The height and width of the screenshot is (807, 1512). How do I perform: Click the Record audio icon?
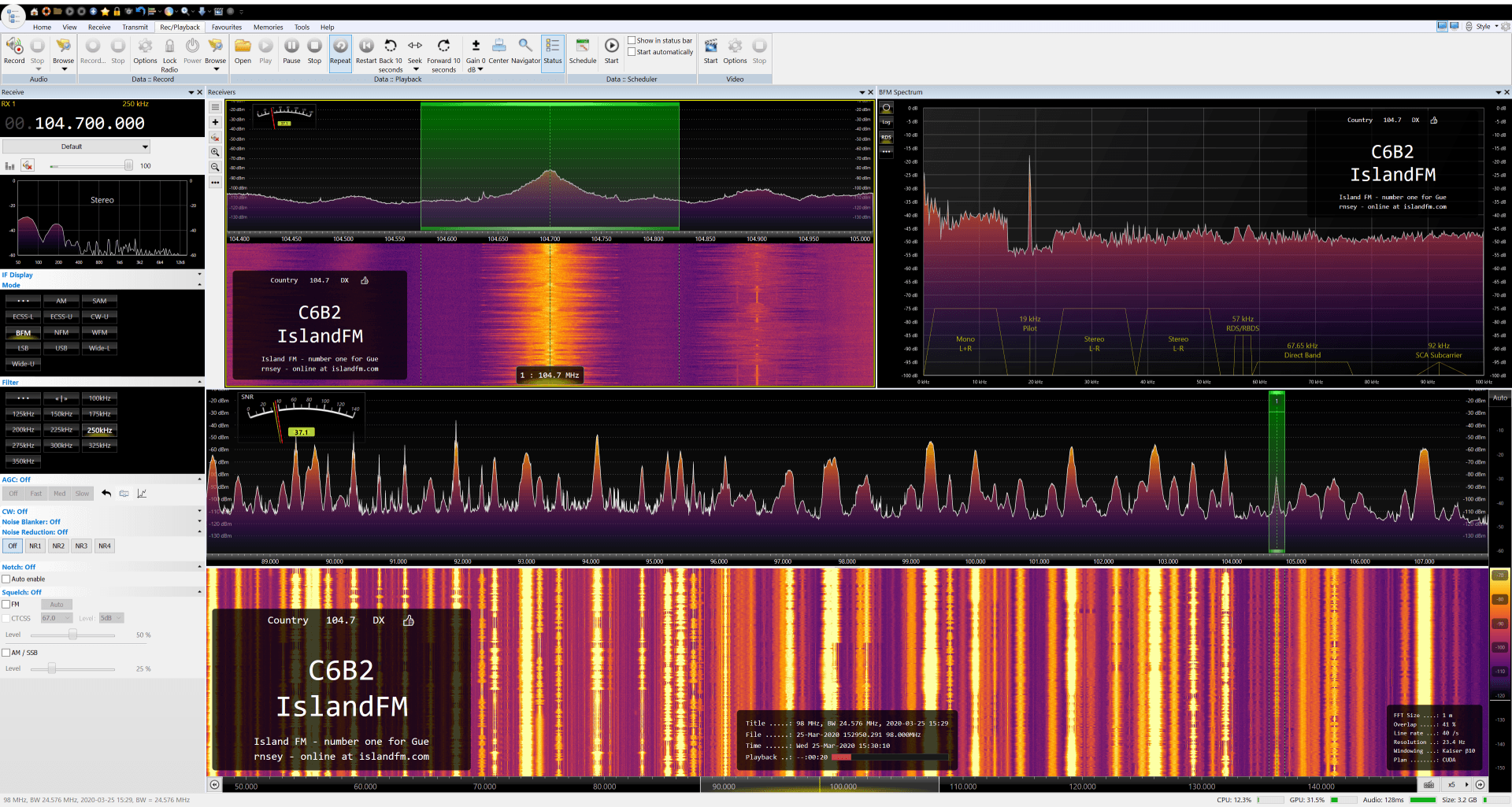14,47
